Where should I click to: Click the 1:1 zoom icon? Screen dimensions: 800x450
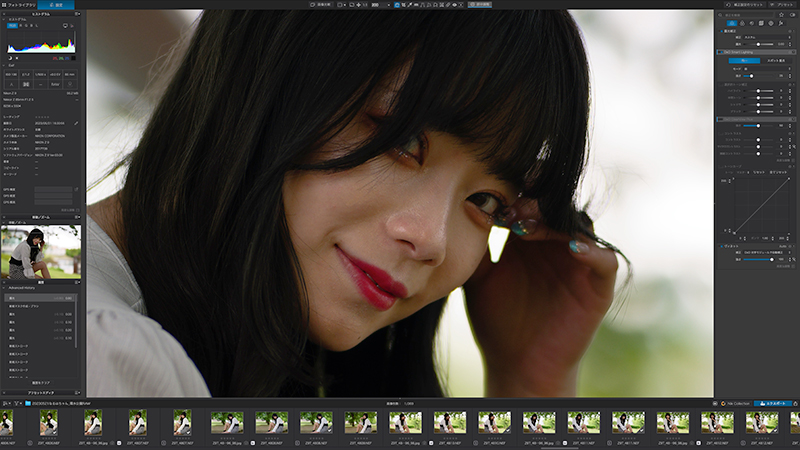click(365, 5)
